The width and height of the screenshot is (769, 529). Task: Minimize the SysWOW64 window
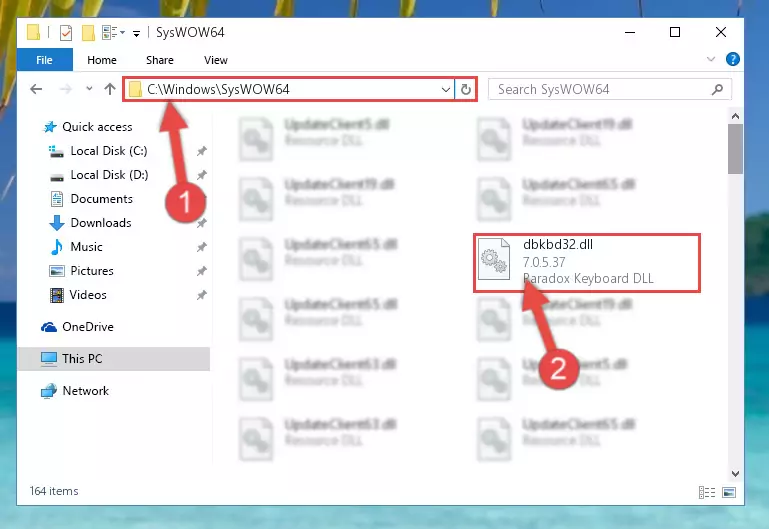pyautogui.click(x=630, y=32)
